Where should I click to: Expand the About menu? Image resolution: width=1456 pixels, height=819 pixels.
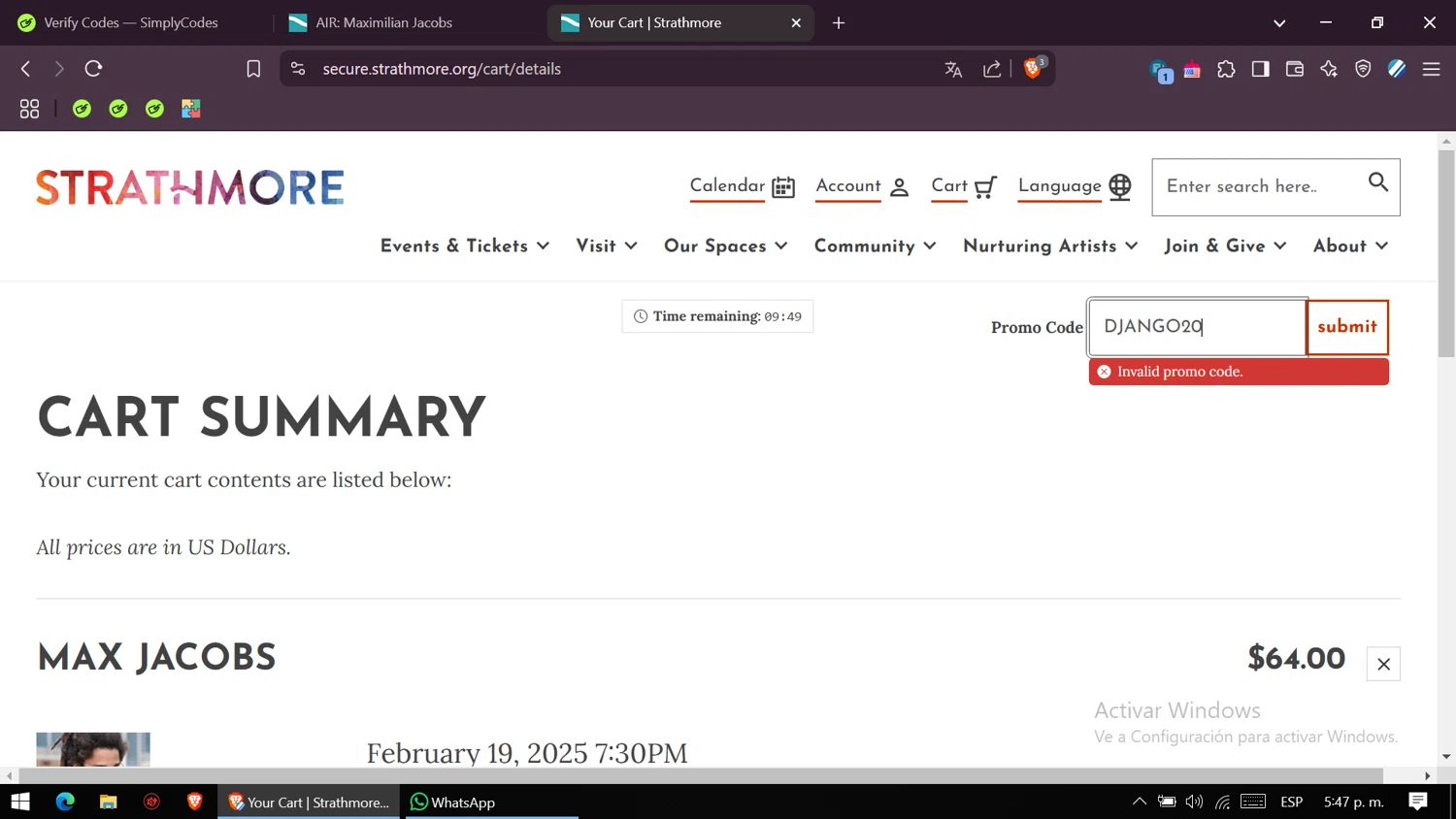click(x=1351, y=246)
